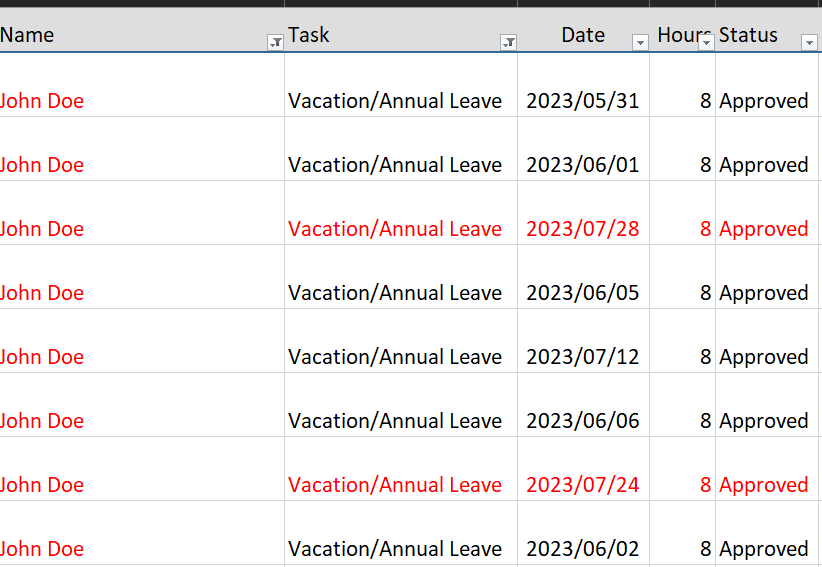
Task: Select the red date cell 2023/07/28
Action: click(x=582, y=229)
